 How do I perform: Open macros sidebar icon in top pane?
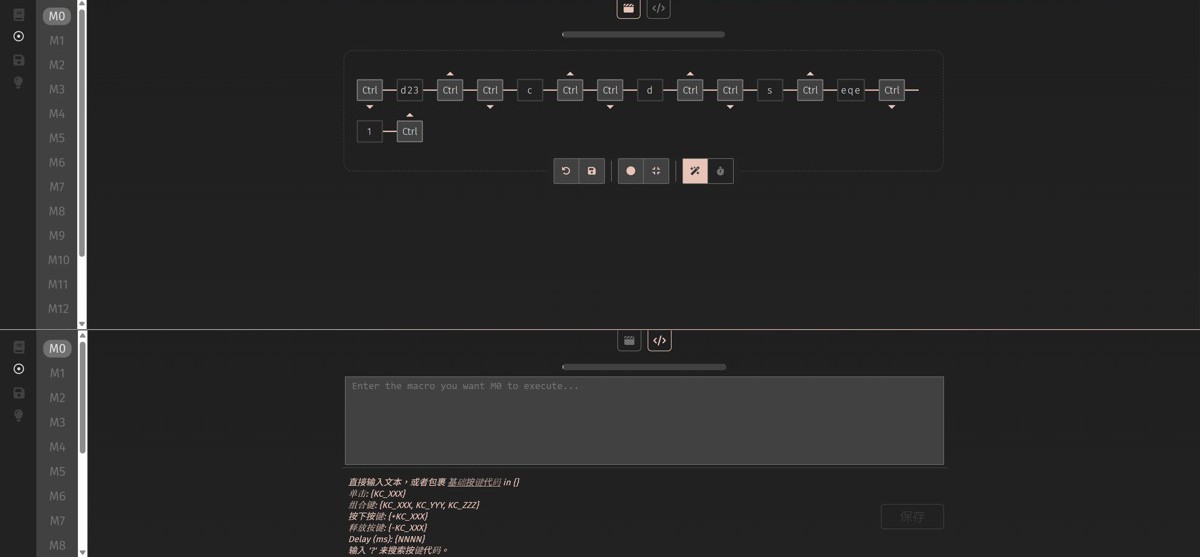coord(18,36)
